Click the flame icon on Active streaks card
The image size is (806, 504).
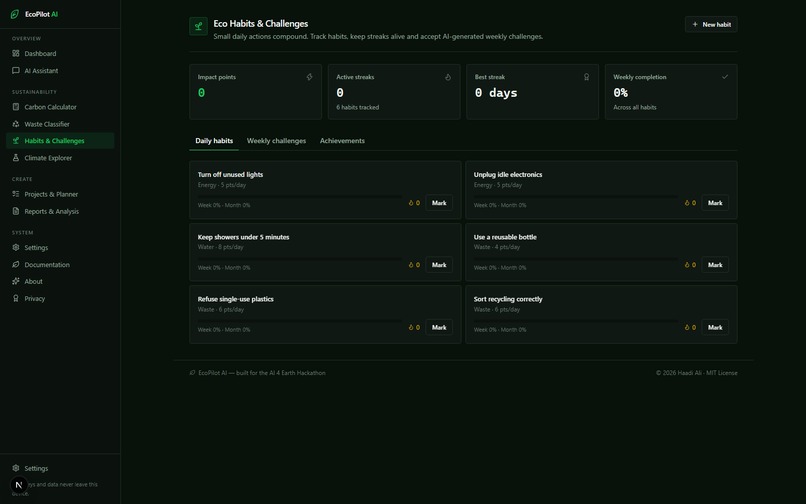pos(448,77)
